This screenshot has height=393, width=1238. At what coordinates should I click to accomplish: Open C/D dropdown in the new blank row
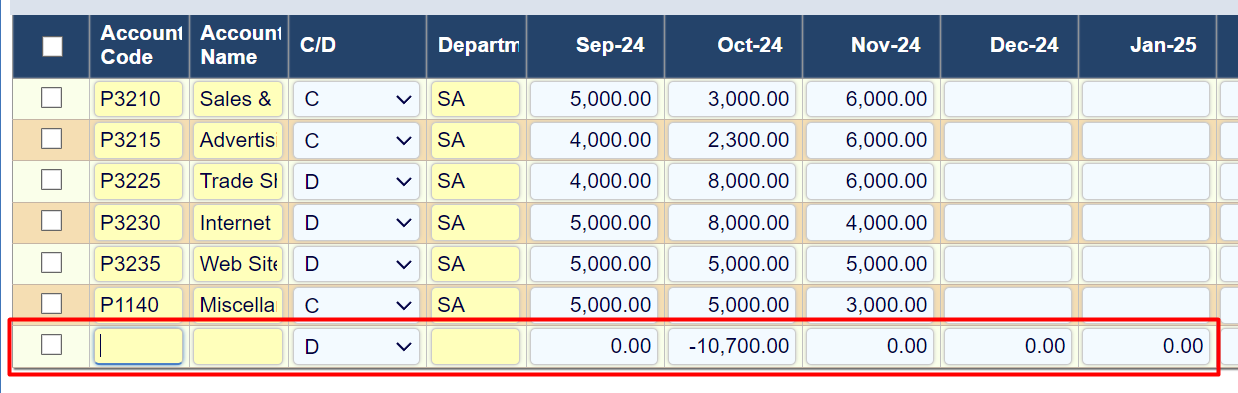(357, 346)
